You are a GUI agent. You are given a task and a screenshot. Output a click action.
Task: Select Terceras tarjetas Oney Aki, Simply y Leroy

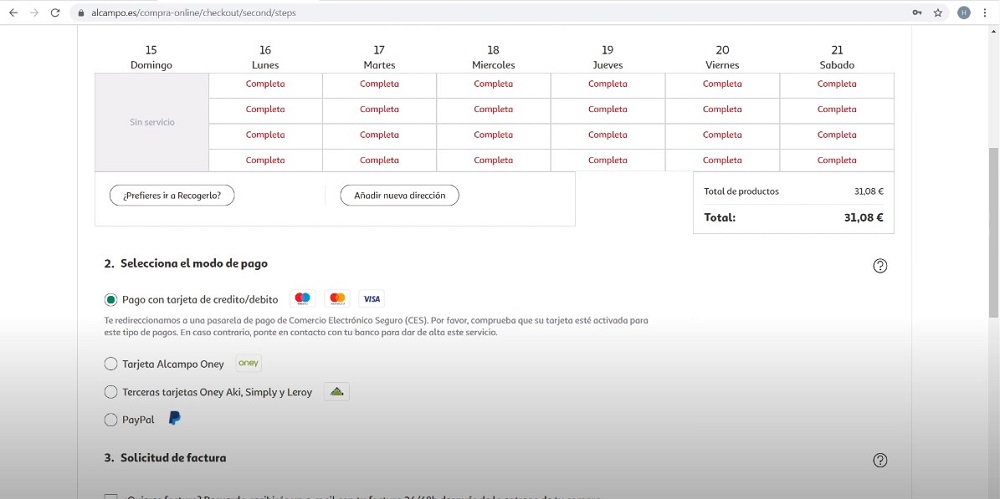tap(111, 392)
